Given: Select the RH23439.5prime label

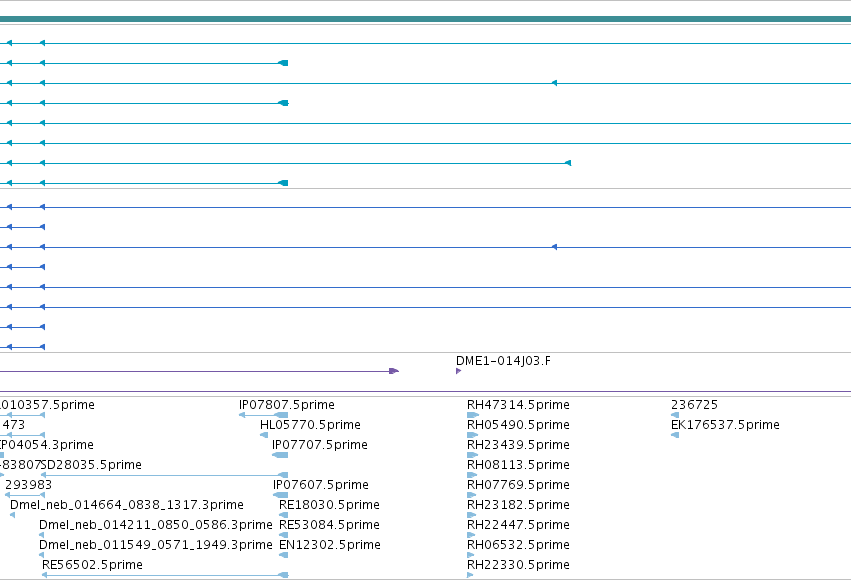Looking at the screenshot, I should [518, 445].
